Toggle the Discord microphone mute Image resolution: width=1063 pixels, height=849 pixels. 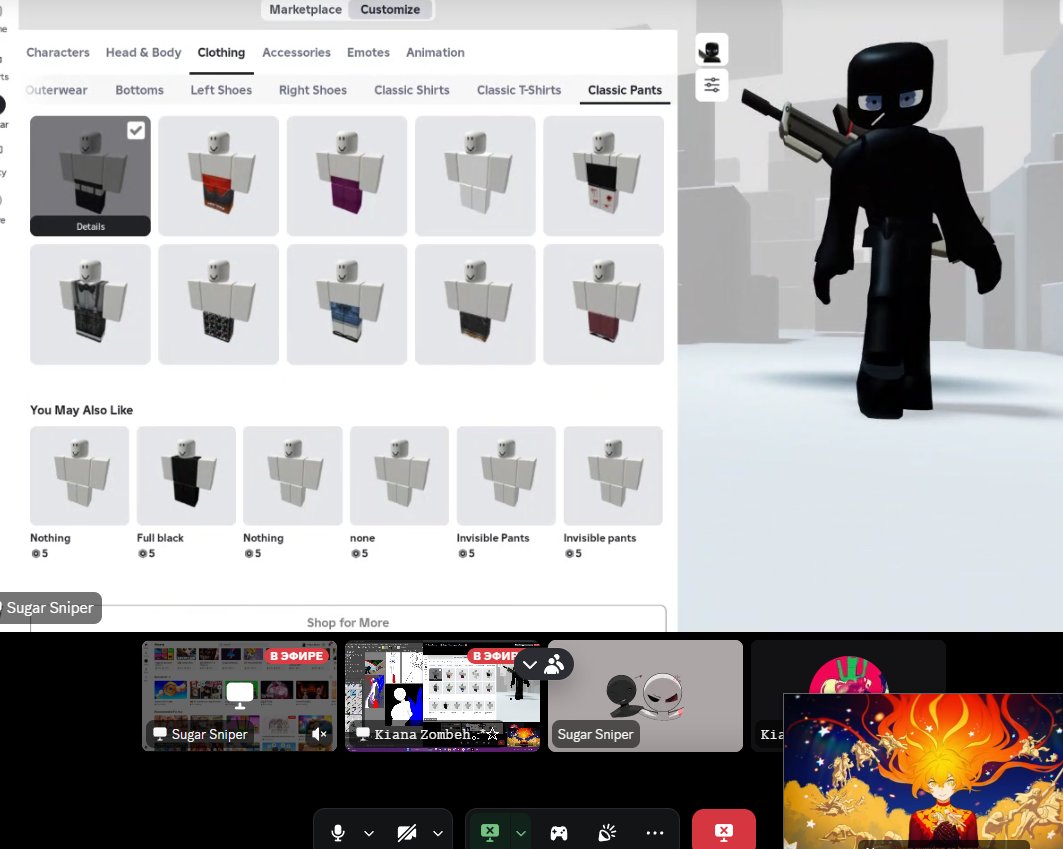(338, 833)
